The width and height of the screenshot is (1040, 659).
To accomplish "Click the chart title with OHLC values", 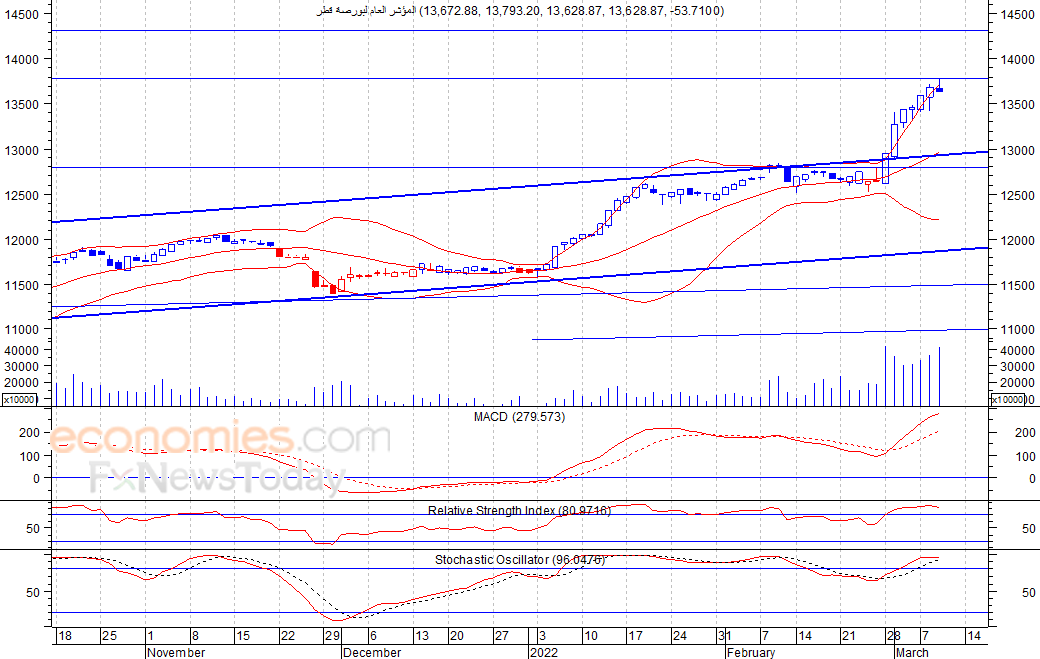I will point(520,11).
